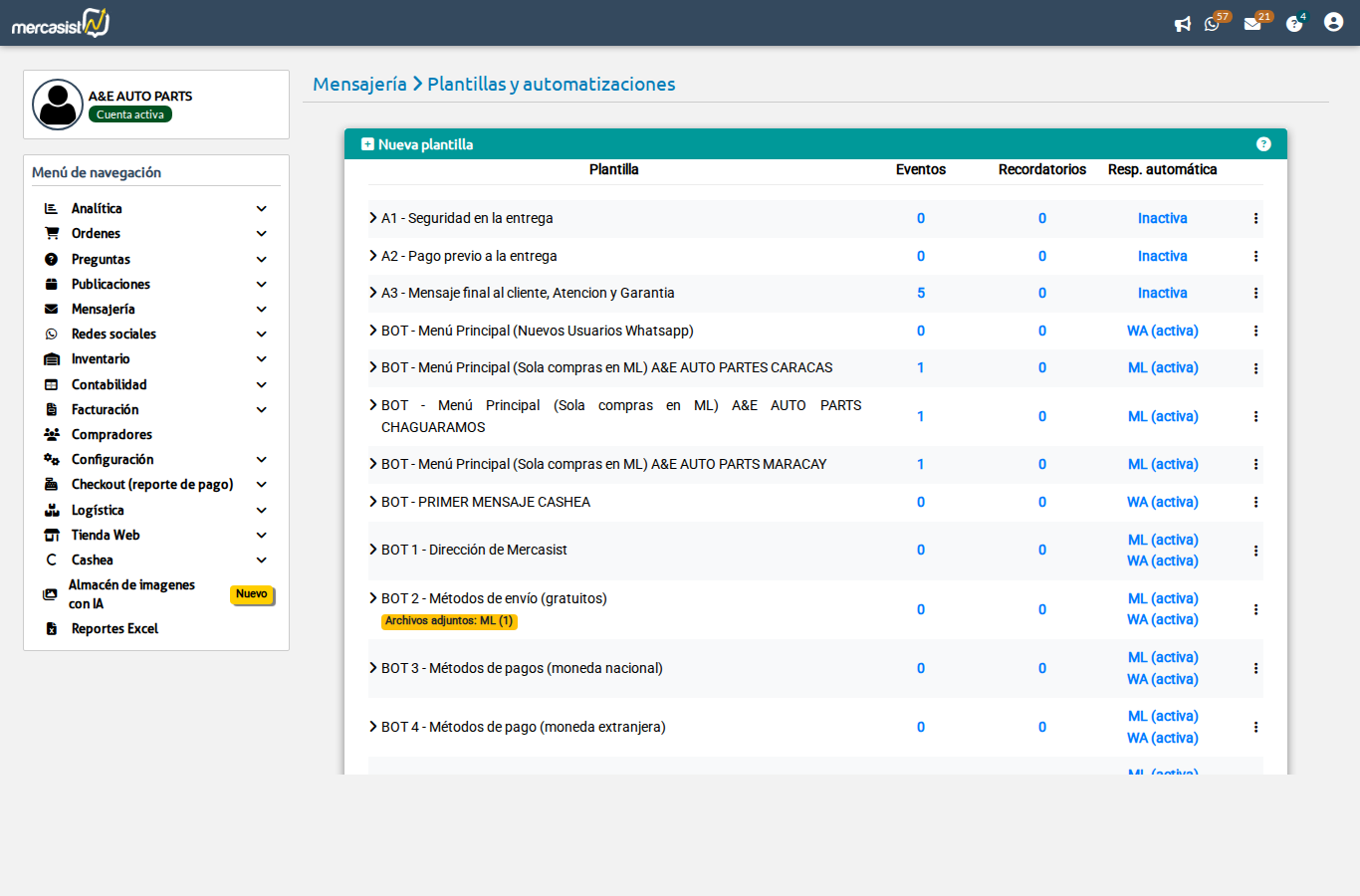Open three-dot menu for A1 - Seguridad en la entrega
Screen dimensions: 1360x896
(x=1255, y=218)
